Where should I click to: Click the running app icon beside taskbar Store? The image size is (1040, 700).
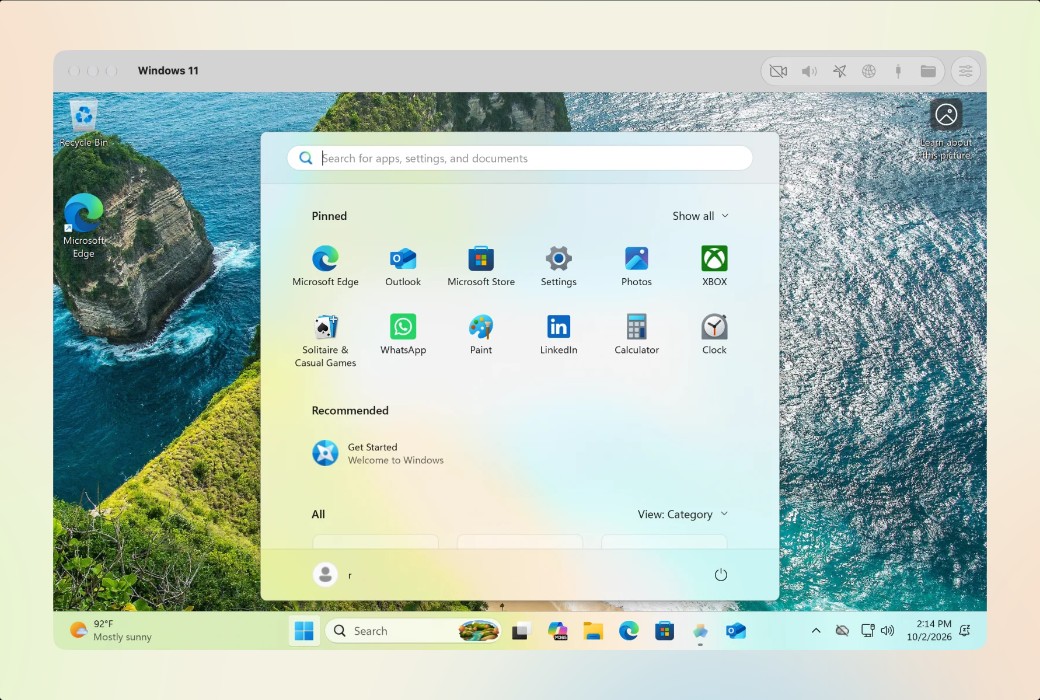(700, 631)
